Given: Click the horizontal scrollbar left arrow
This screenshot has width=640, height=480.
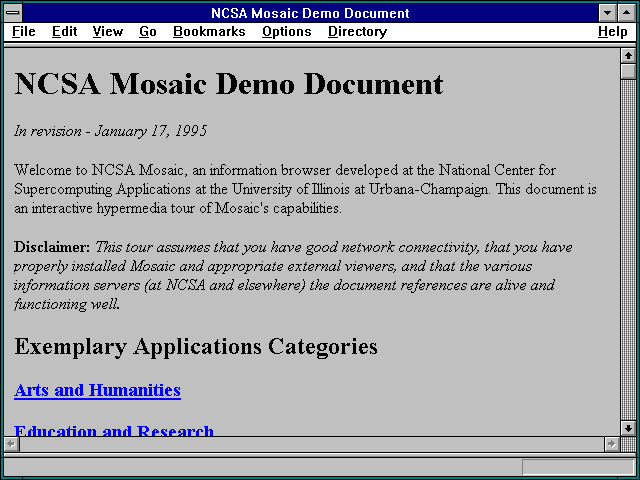Looking at the screenshot, I should (x=11, y=444).
